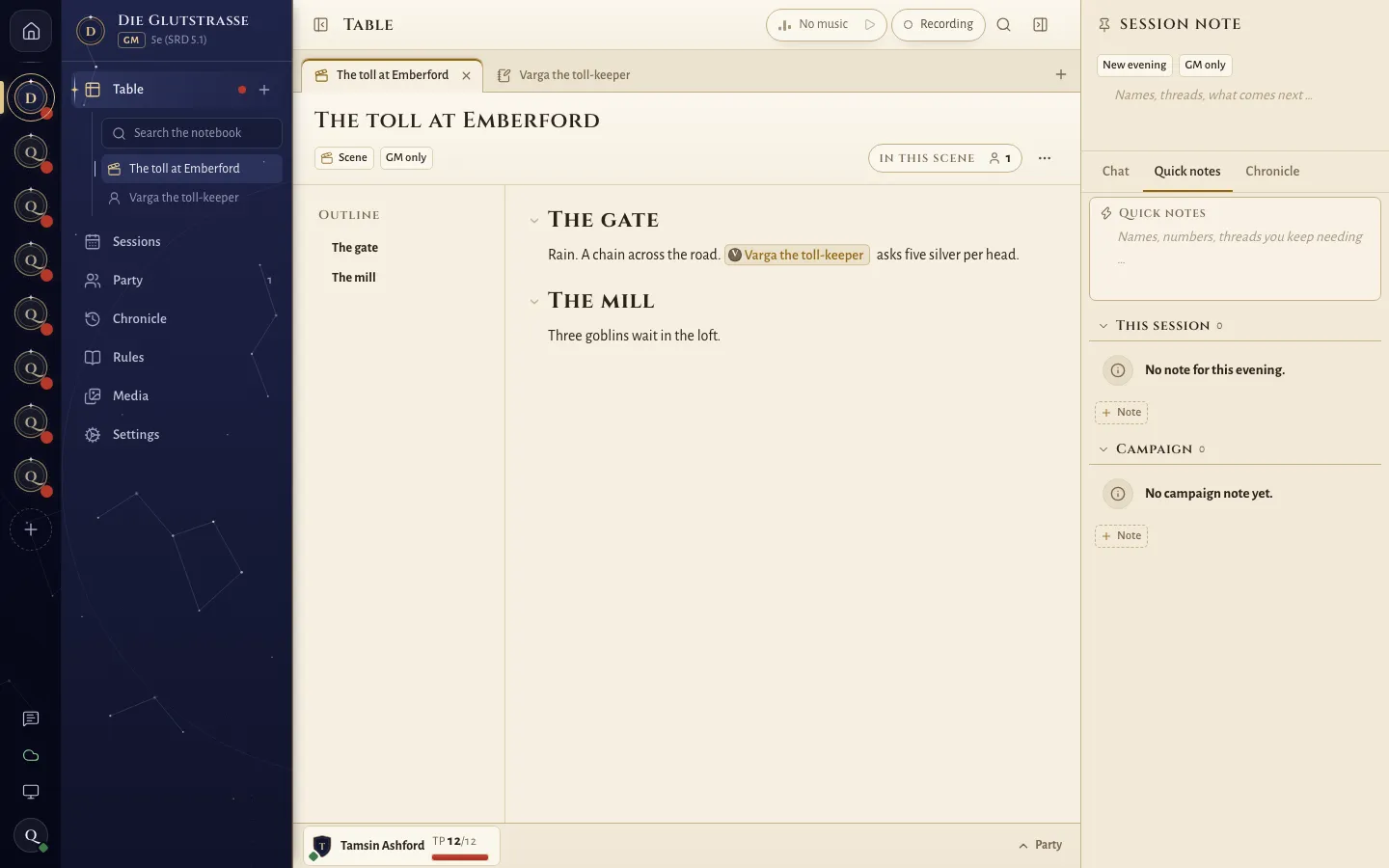
Task: Add a note under Campaign
Action: 1121,536
